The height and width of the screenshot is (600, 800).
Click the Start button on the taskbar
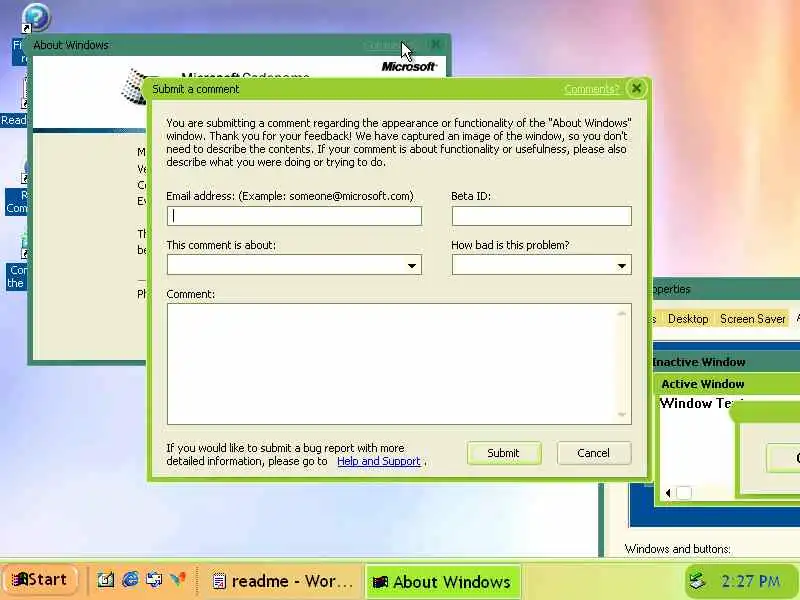40,580
